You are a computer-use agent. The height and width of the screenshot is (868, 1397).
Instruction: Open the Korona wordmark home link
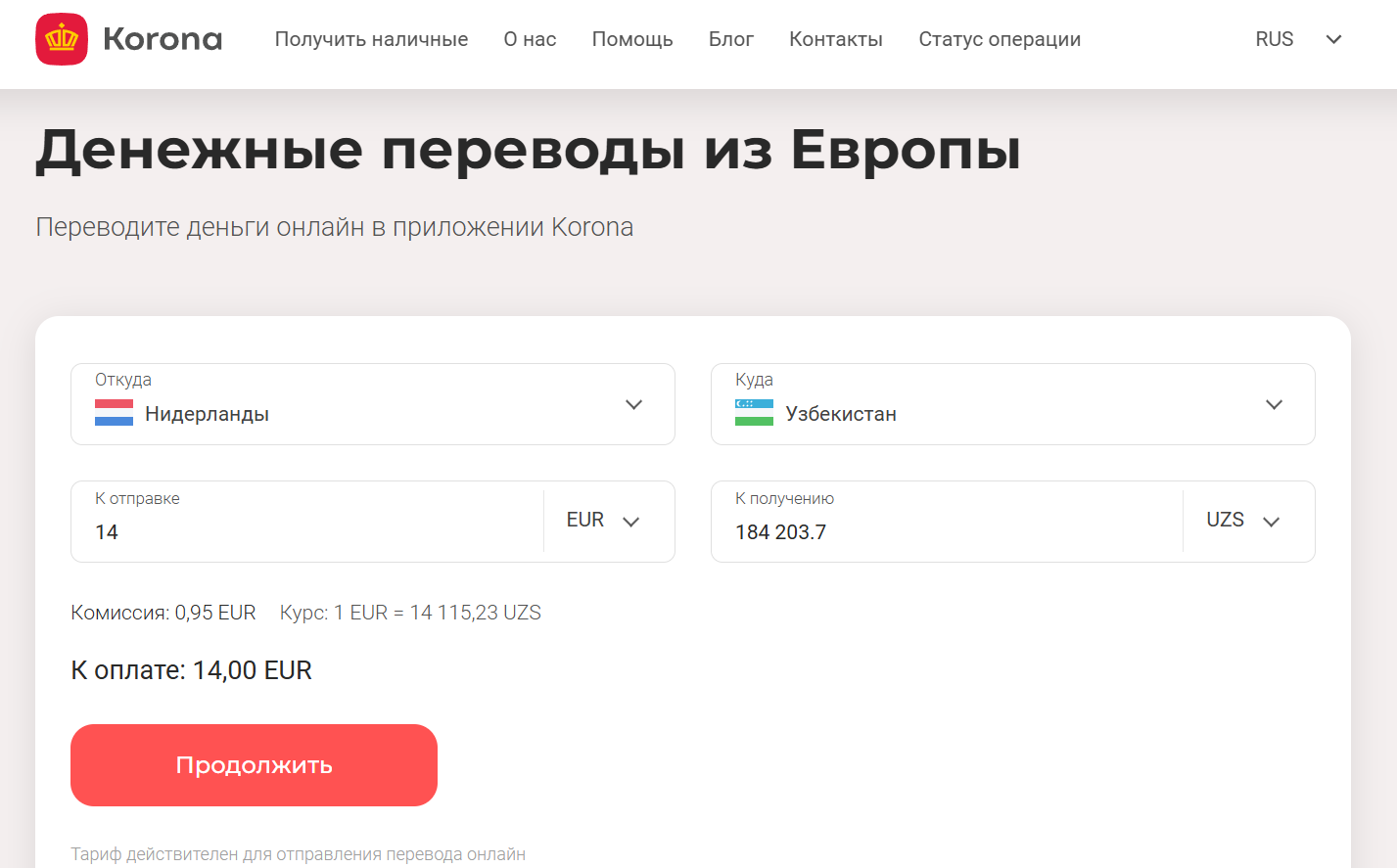(163, 39)
